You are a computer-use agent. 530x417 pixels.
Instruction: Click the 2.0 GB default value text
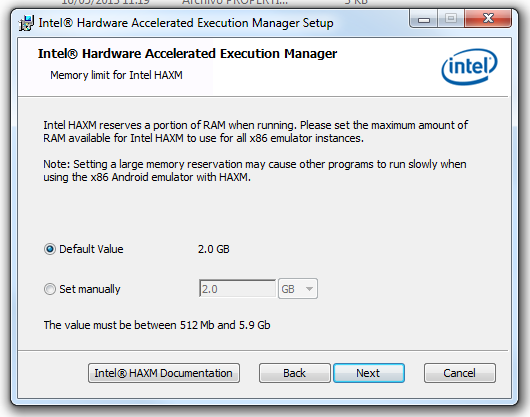coord(214,249)
